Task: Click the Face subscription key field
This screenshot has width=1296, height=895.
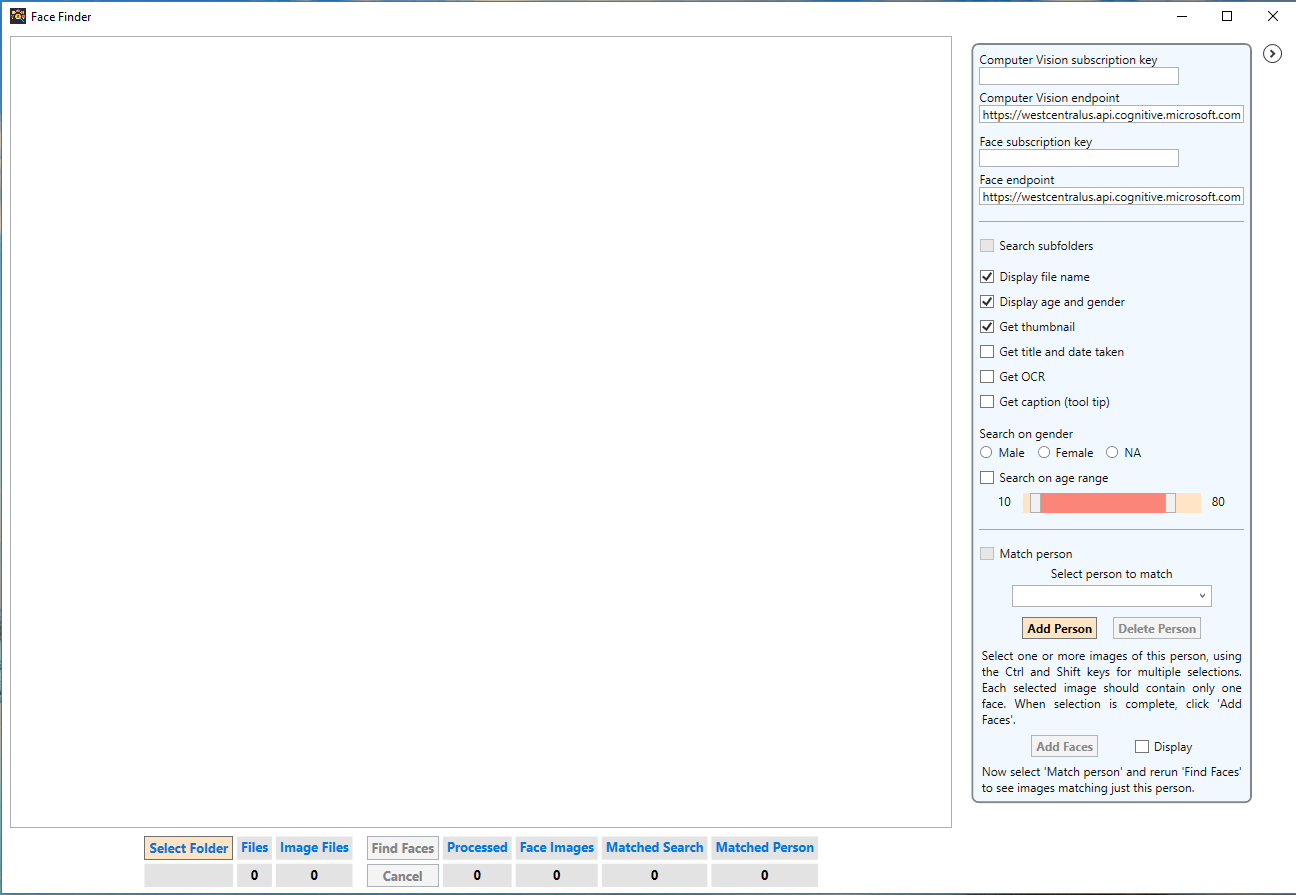Action: pos(1079,158)
